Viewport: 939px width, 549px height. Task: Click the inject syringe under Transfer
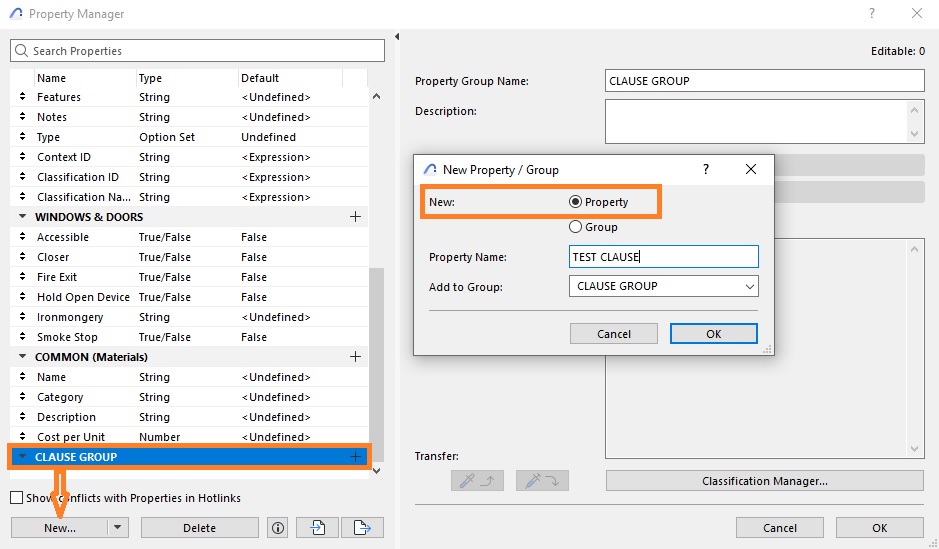click(542, 480)
